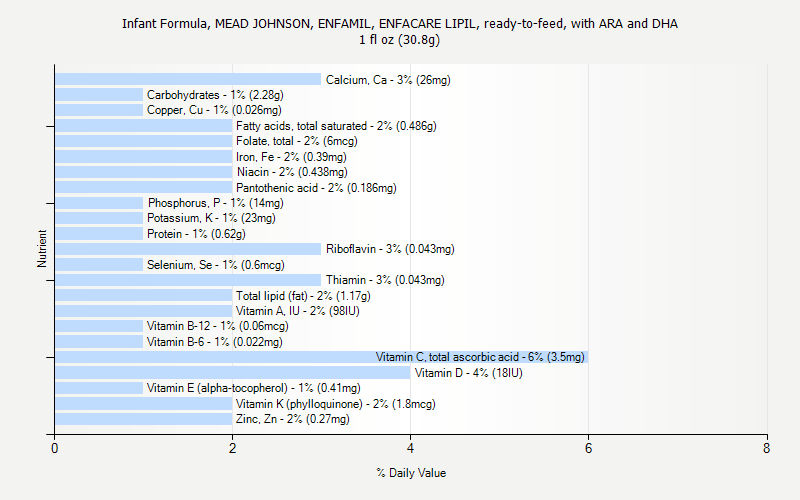Click the Vitamin D bar in the chart
Image resolution: width=800 pixels, height=500 pixels.
(x=233, y=372)
